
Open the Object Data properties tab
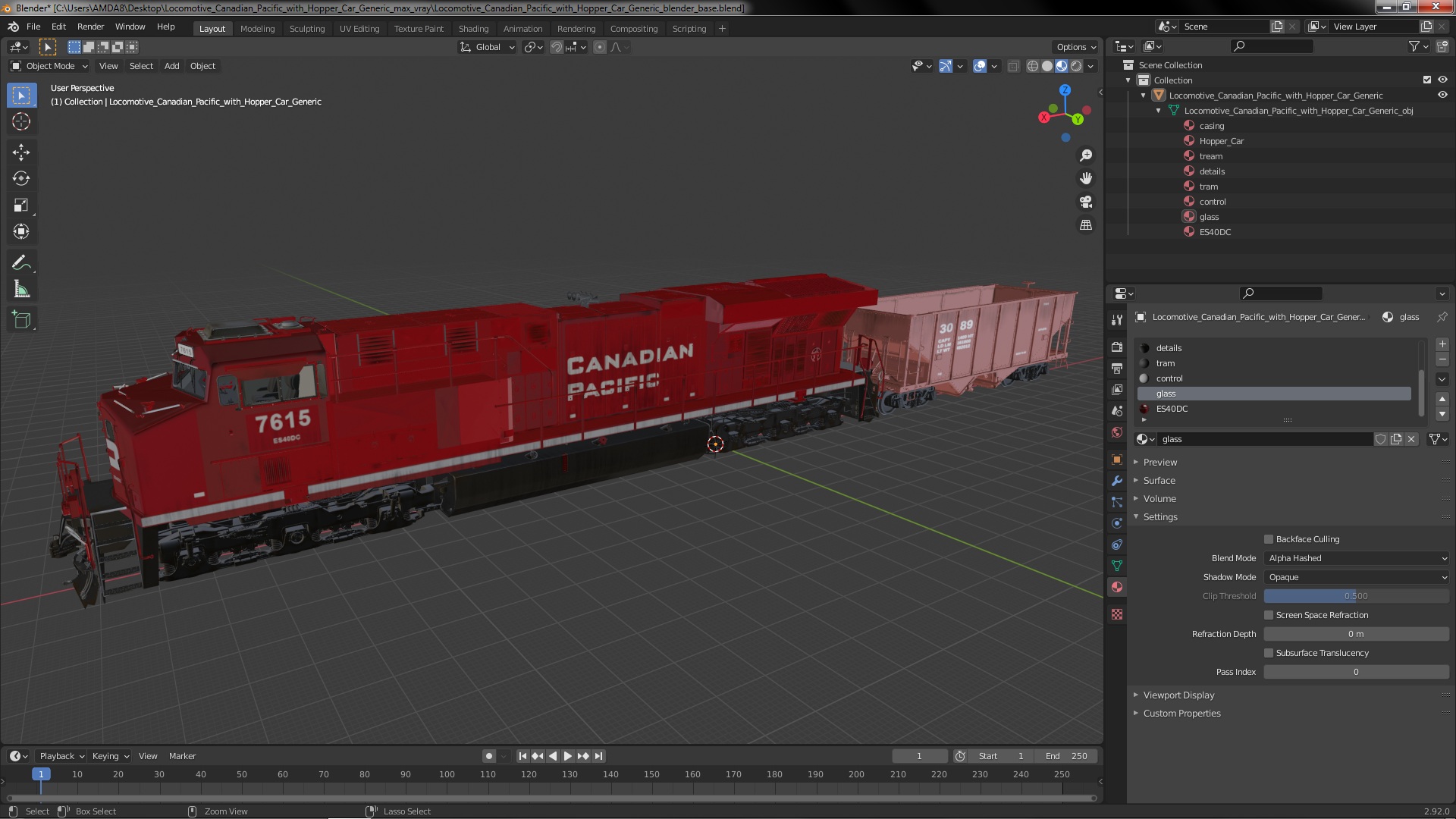coord(1116,566)
